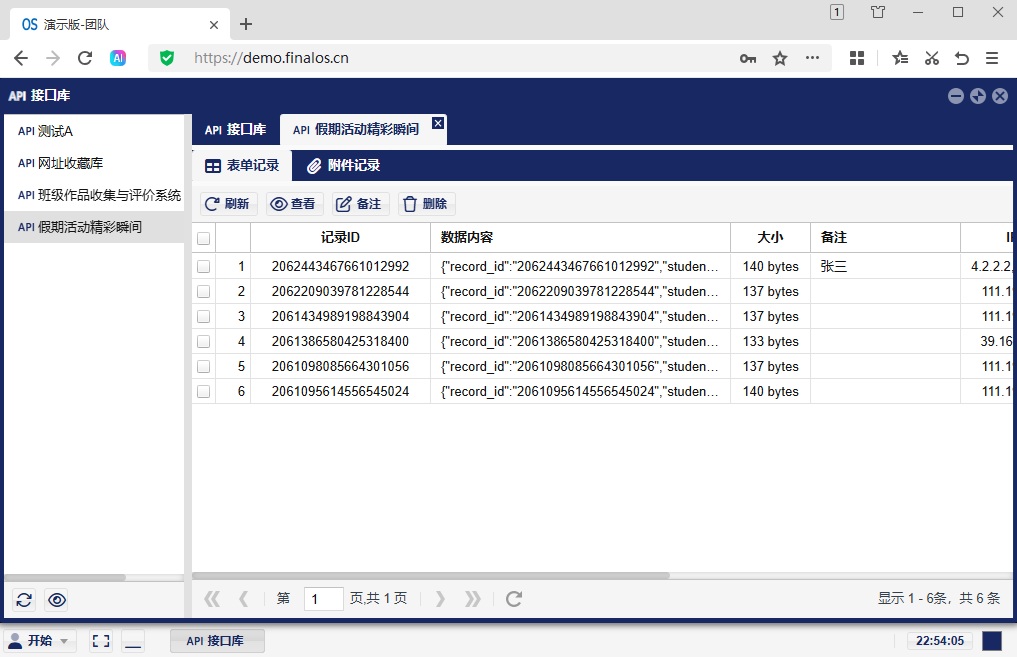1017x657 pixels.
Task: Click the page number input field
Action: click(x=323, y=599)
